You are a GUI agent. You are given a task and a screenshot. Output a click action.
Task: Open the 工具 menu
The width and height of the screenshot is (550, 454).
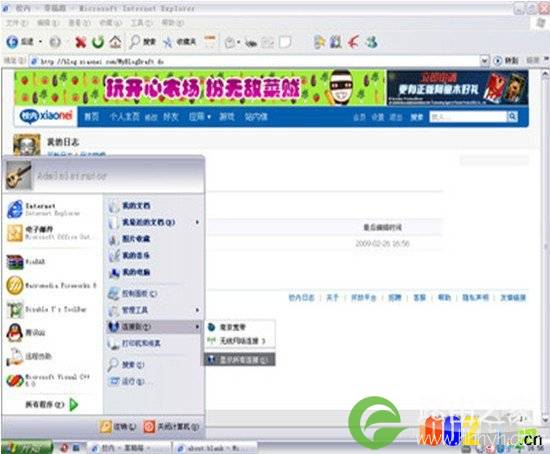[x=141, y=23]
